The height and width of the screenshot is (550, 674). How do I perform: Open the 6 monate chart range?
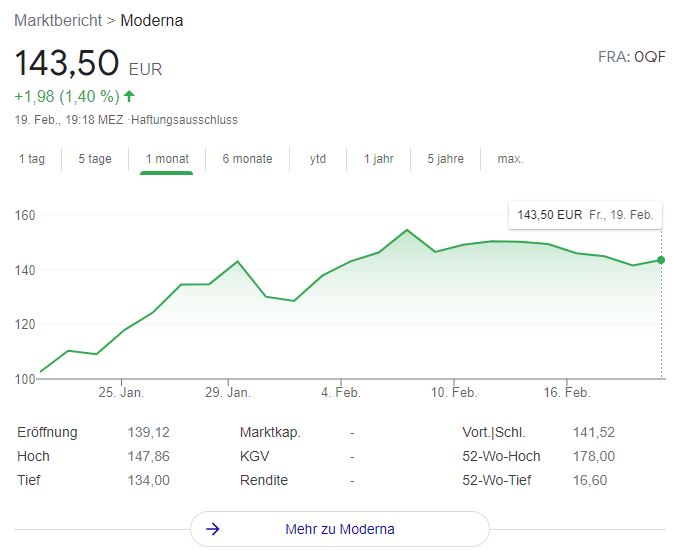(x=247, y=159)
